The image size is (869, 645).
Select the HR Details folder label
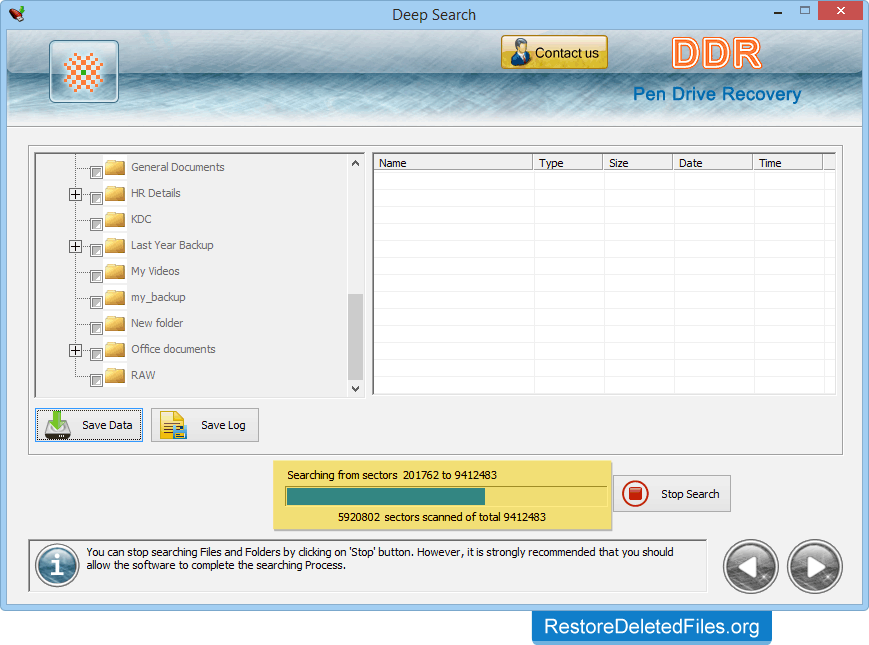pos(155,193)
